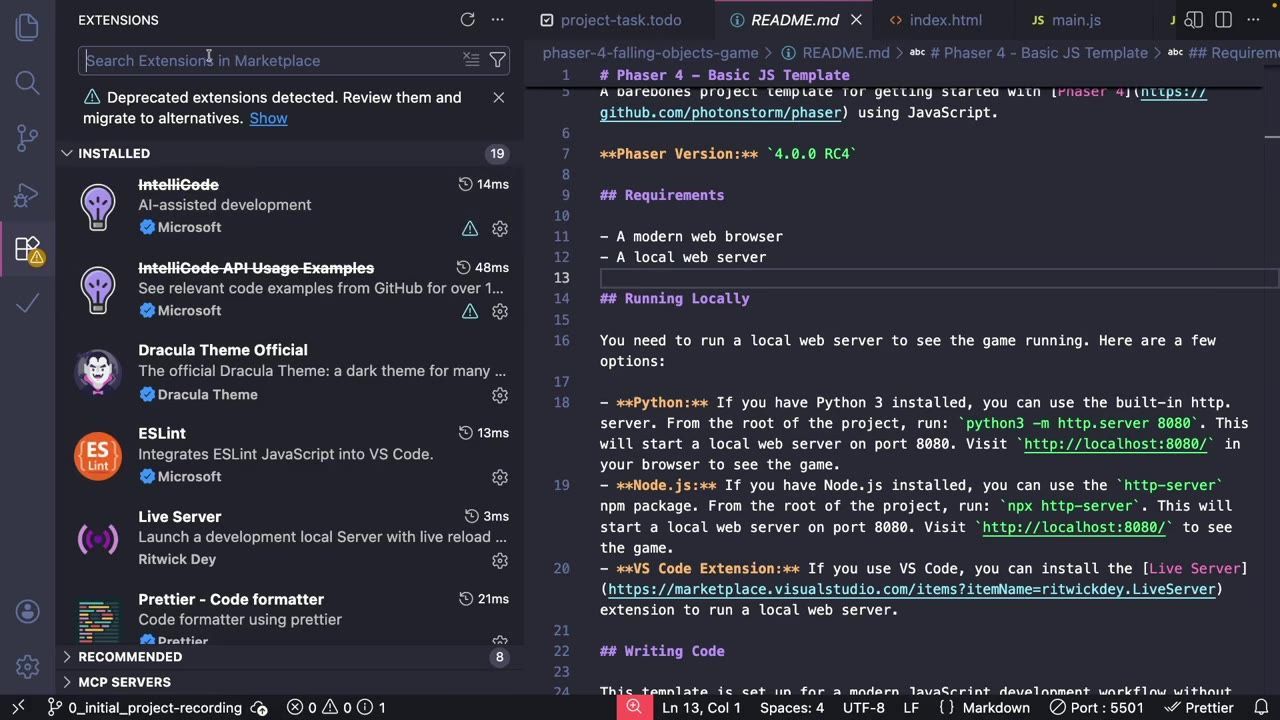Checkout branch 0_initial_project-recording
1280x720 pixels.
click(x=144, y=707)
